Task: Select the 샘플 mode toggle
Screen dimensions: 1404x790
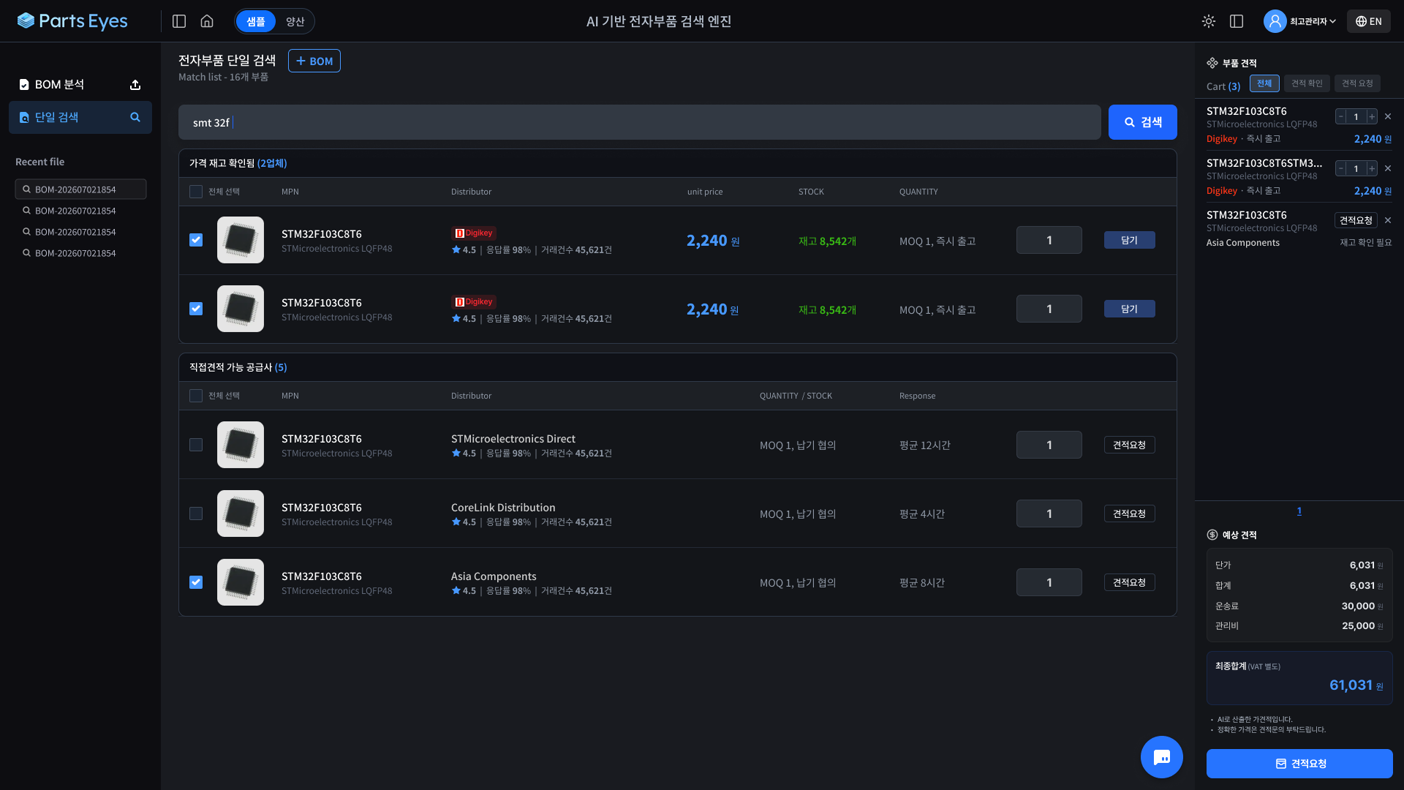Action: (x=256, y=21)
